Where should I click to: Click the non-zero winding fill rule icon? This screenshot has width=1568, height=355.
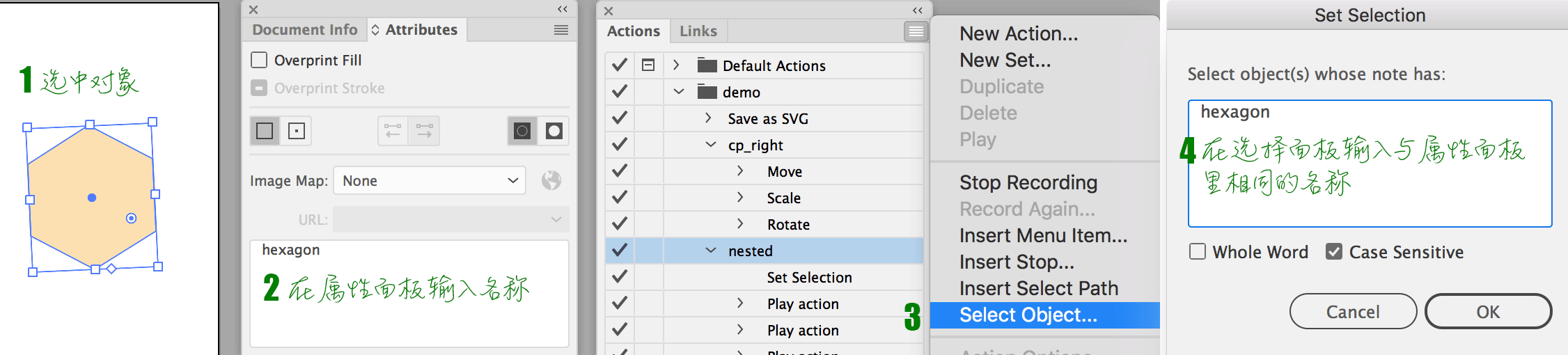tap(522, 131)
